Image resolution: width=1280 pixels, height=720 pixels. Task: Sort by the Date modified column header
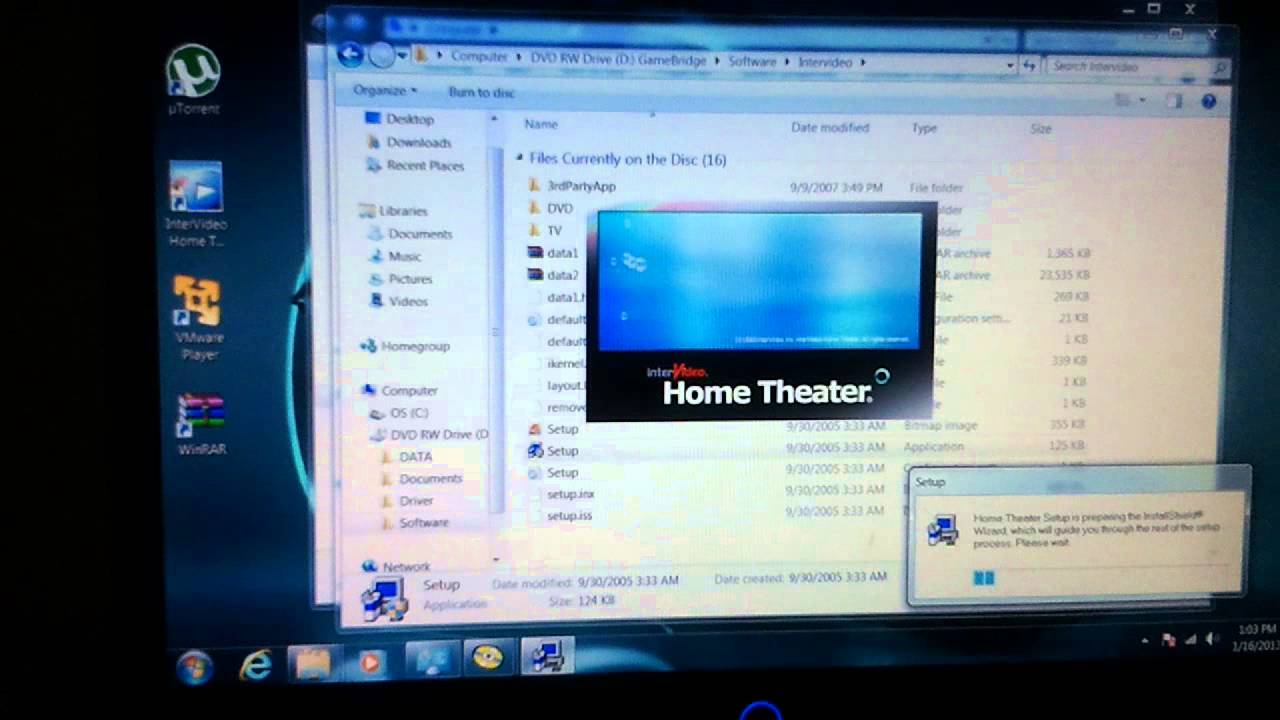click(830, 127)
